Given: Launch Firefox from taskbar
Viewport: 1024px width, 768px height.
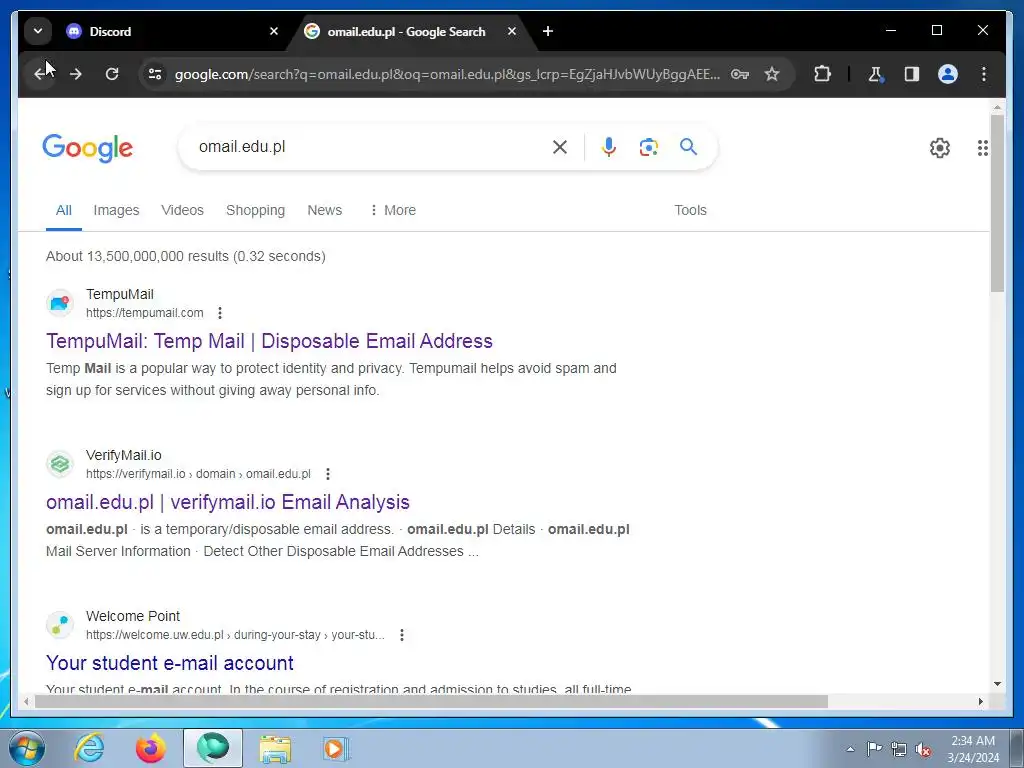Looking at the screenshot, I should (x=150, y=748).
